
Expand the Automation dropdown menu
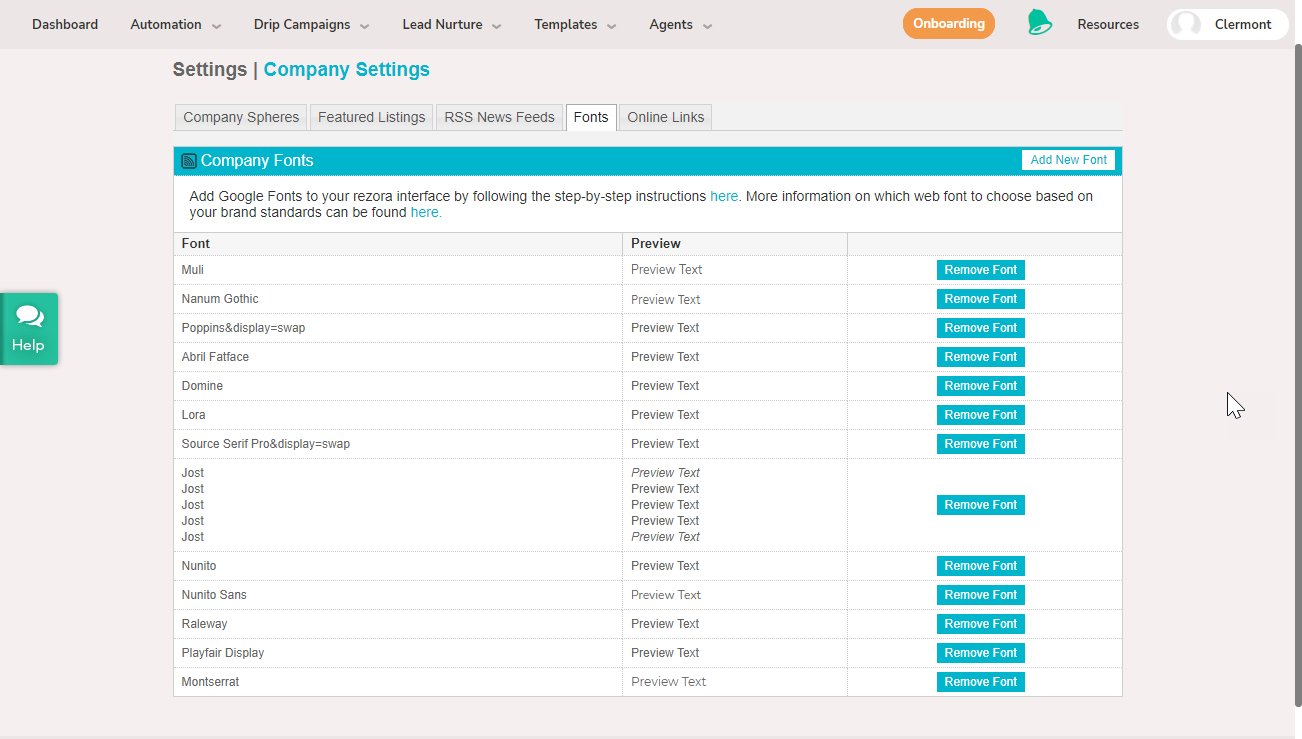[x=176, y=24]
